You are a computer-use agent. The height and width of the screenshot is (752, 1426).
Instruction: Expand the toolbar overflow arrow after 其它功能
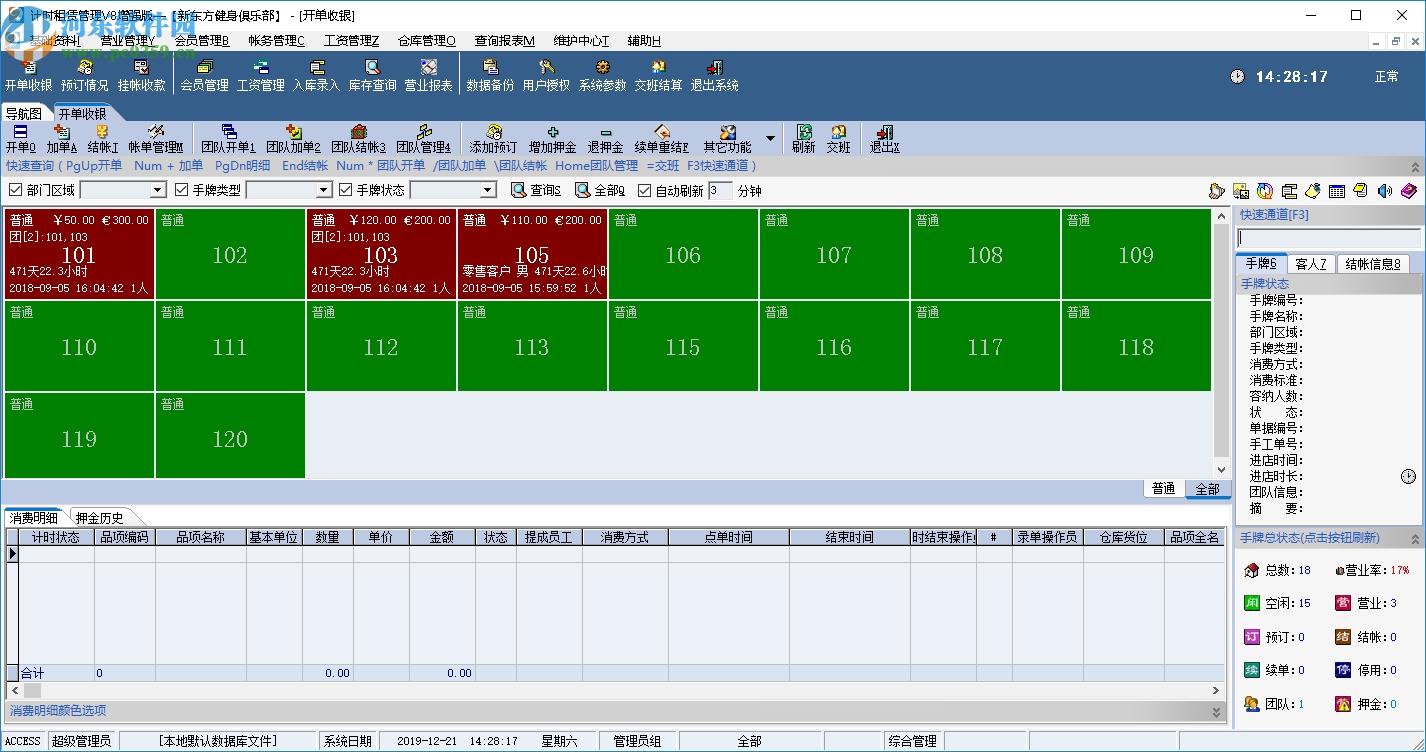[x=770, y=138]
